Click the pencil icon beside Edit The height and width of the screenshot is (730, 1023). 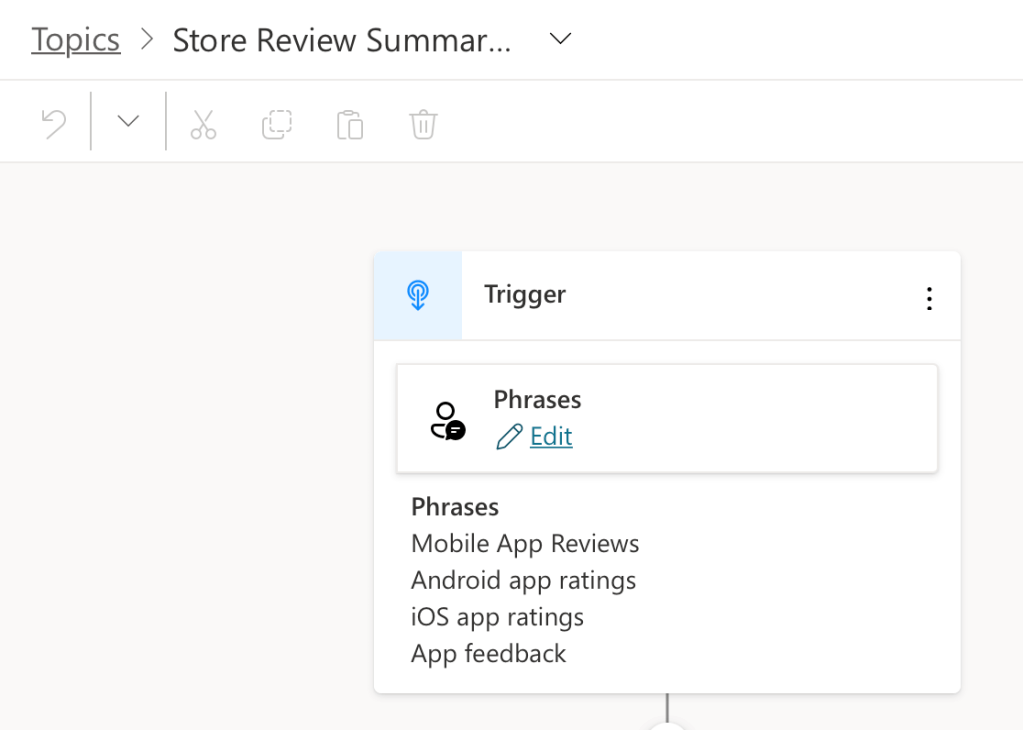pos(509,437)
